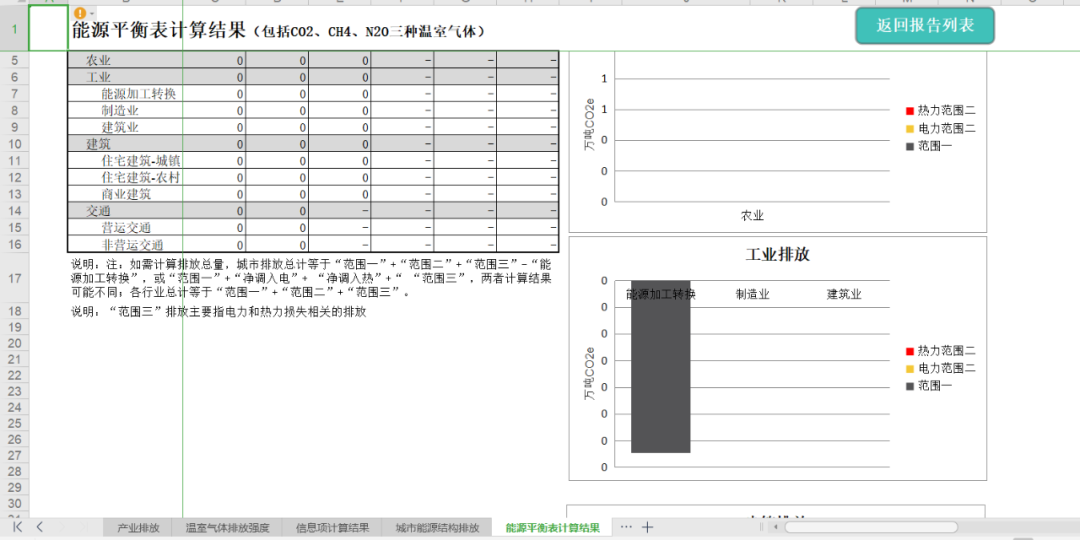Click the 交通 category row cell
Image resolution: width=1080 pixels, height=540 pixels.
coord(125,211)
